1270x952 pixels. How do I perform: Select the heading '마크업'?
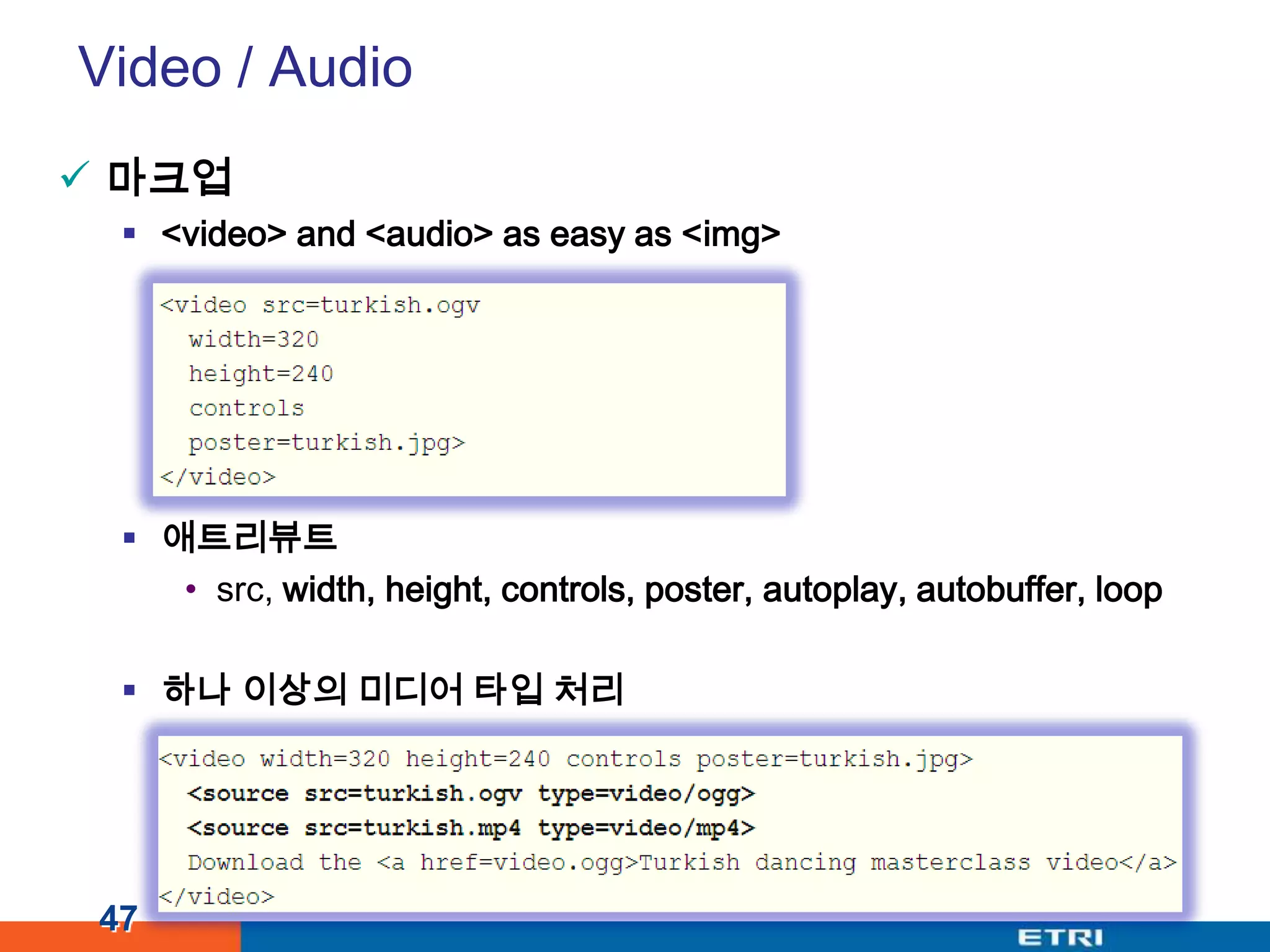tap(169, 177)
